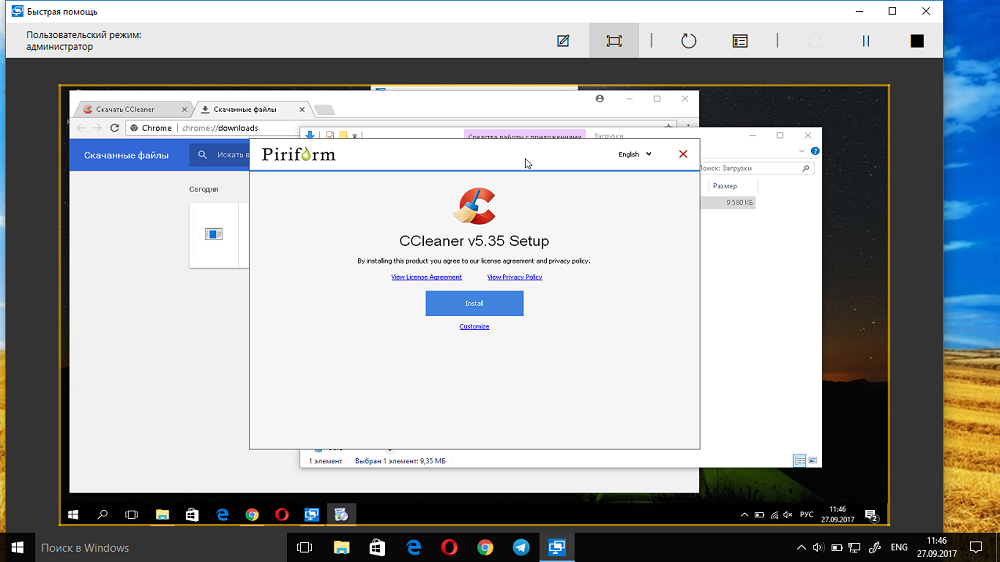Close the CCleaner setup with the red X
Viewport: 1000px width, 562px height.
click(x=683, y=154)
